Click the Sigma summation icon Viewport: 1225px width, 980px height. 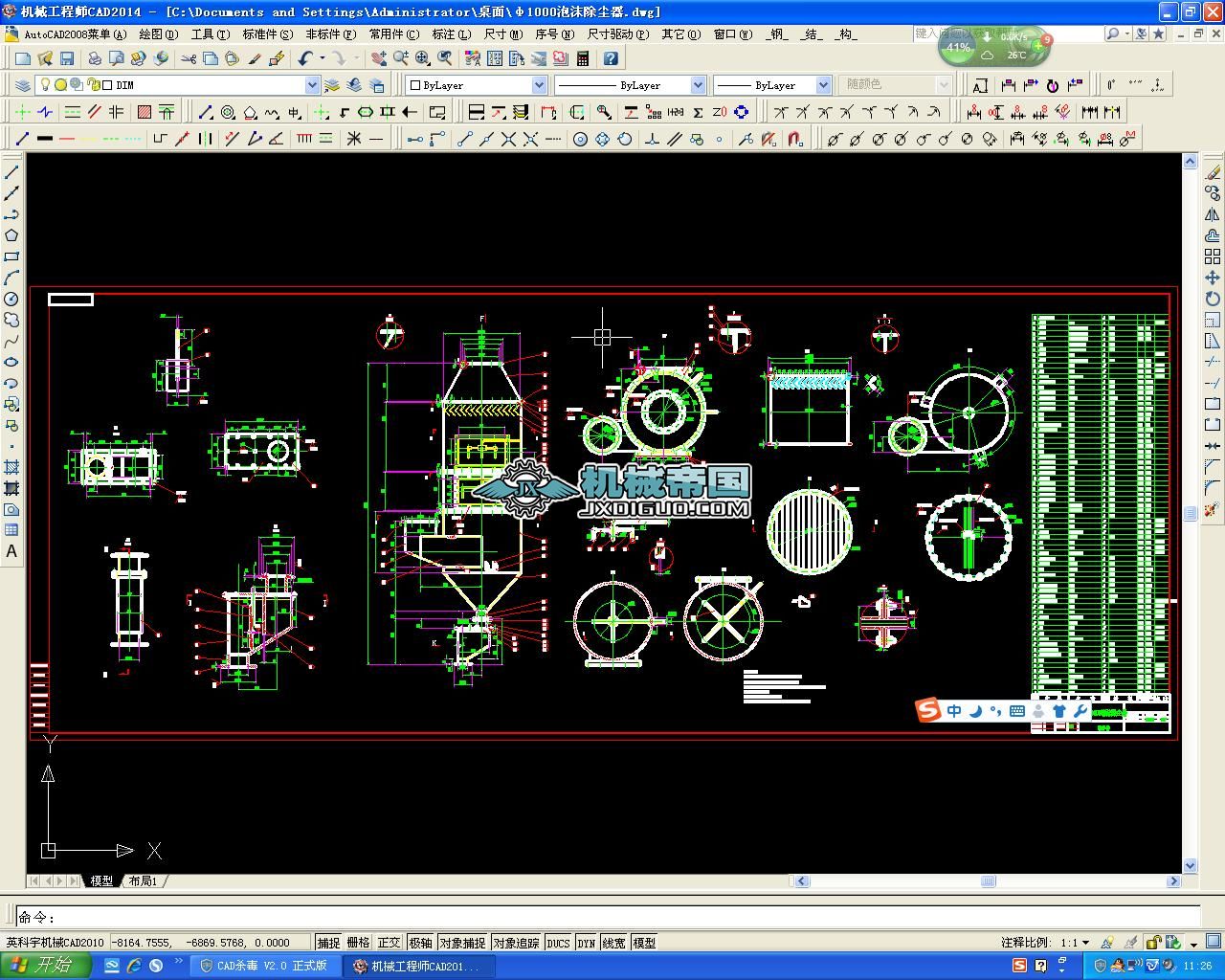(698, 112)
